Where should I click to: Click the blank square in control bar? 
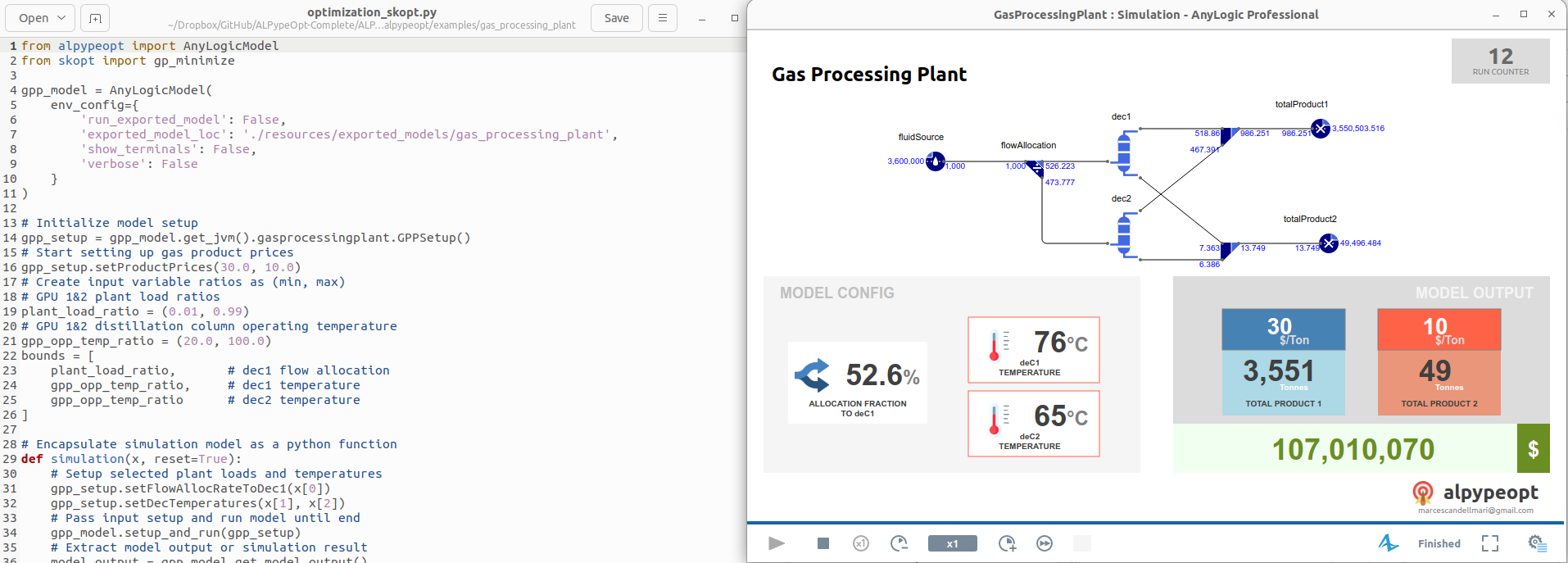click(1082, 543)
